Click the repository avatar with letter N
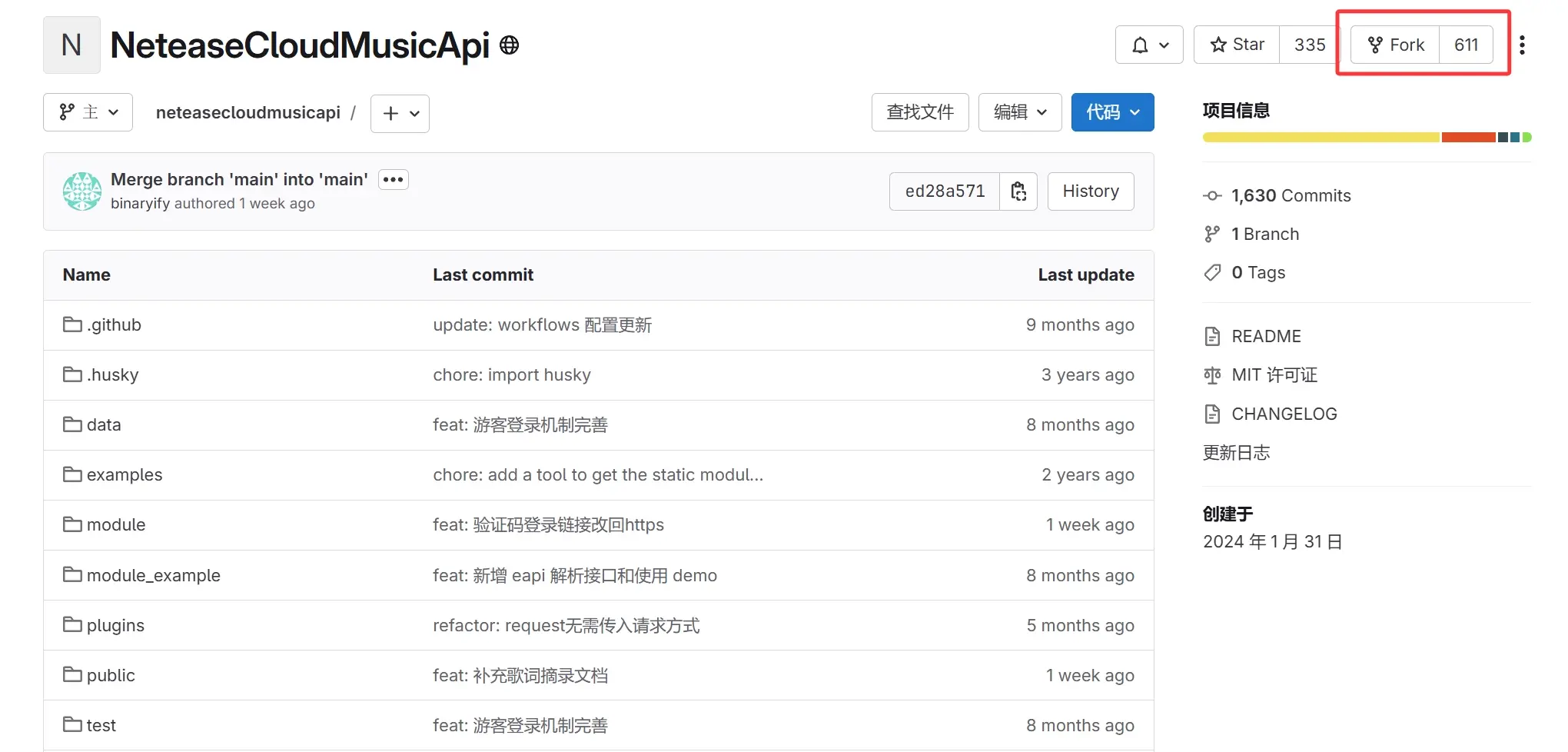Image resolution: width=1568 pixels, height=752 pixels. click(71, 44)
